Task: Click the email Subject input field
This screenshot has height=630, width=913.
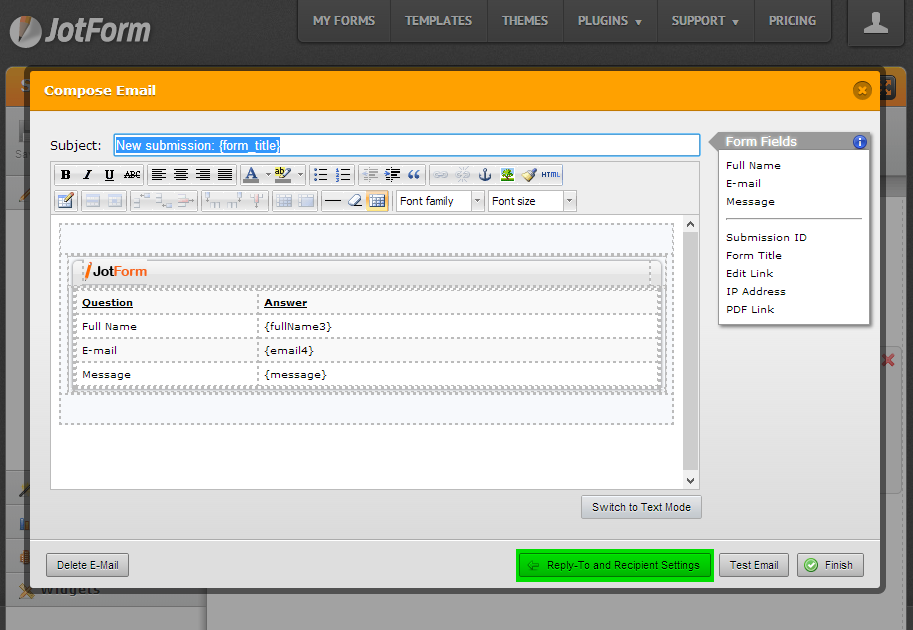Action: click(406, 145)
